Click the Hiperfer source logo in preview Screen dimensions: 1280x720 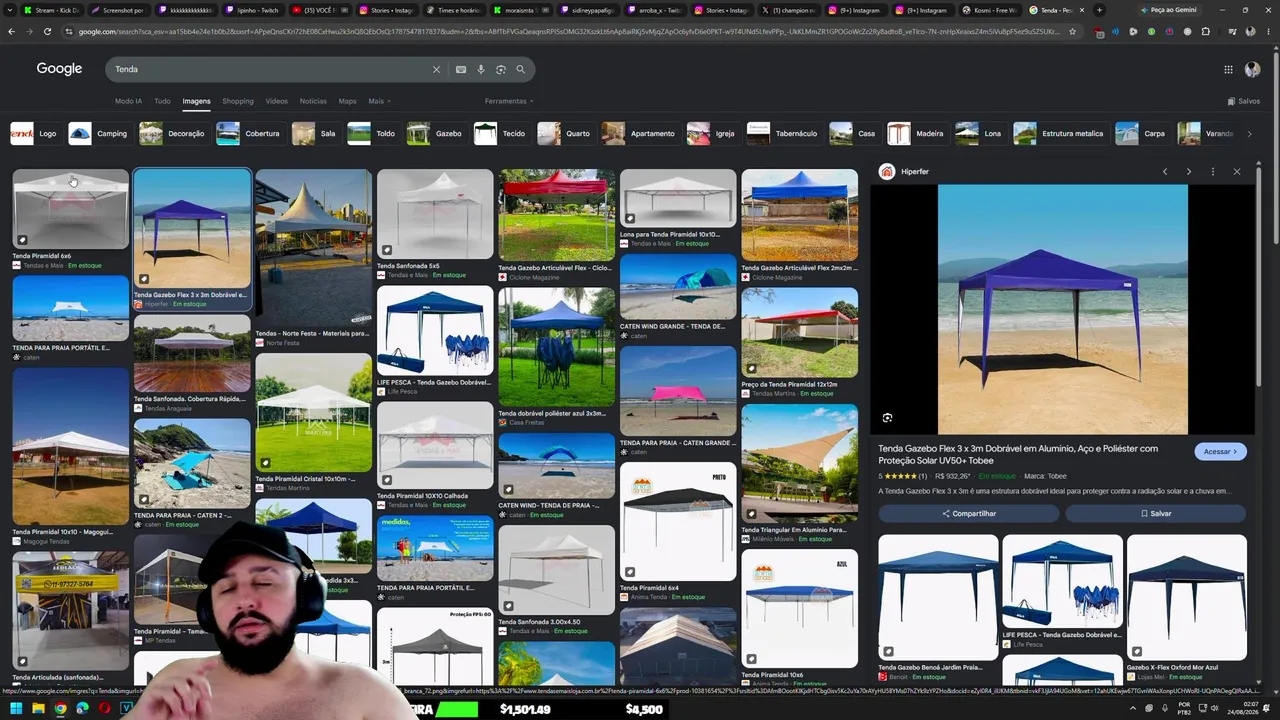click(886, 172)
